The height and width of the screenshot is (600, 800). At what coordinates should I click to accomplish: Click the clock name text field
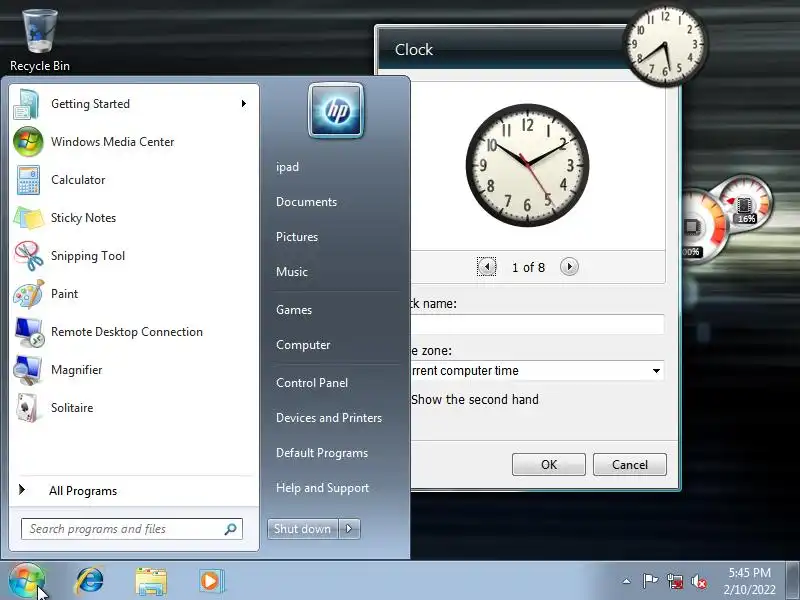tap(537, 324)
